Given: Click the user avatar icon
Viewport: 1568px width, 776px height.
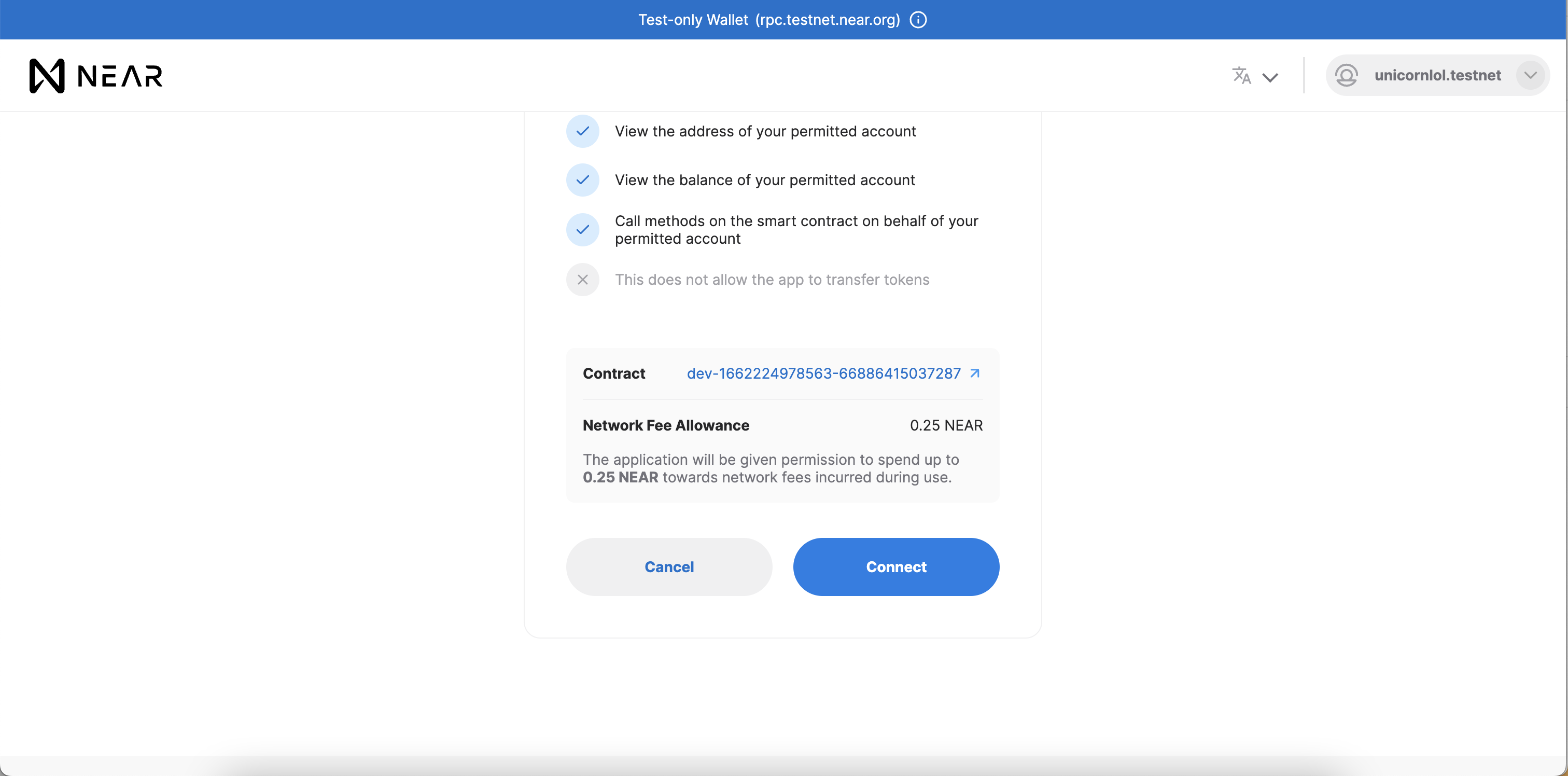Looking at the screenshot, I should (x=1346, y=76).
